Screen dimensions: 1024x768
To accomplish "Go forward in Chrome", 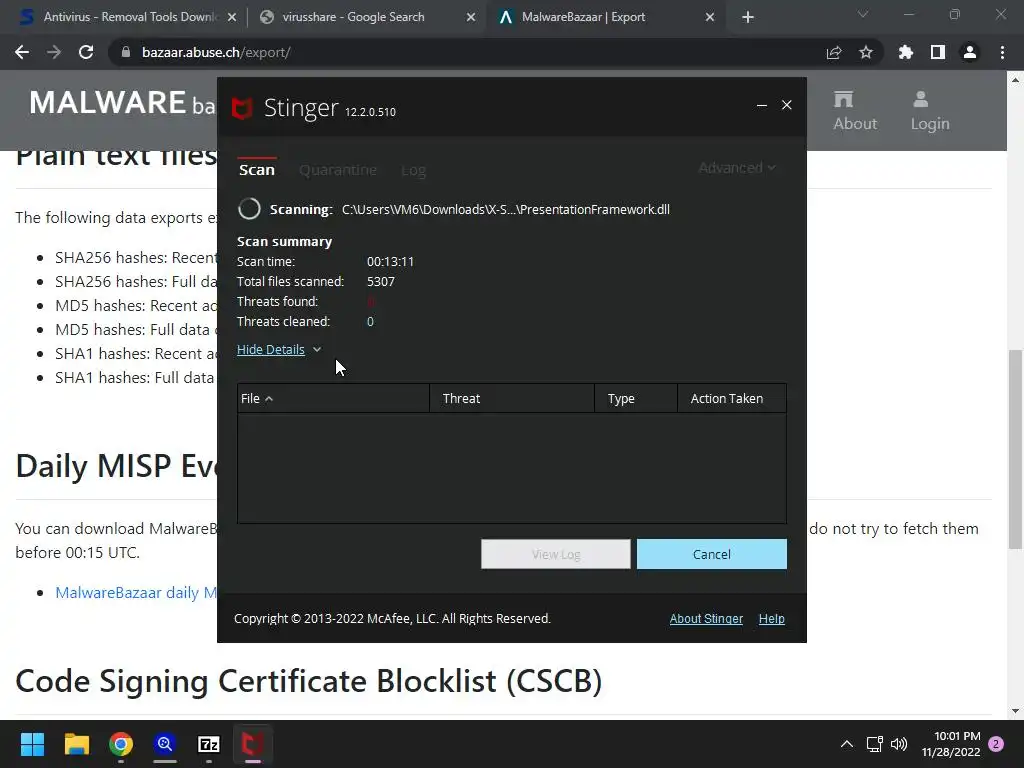I will (x=54, y=52).
